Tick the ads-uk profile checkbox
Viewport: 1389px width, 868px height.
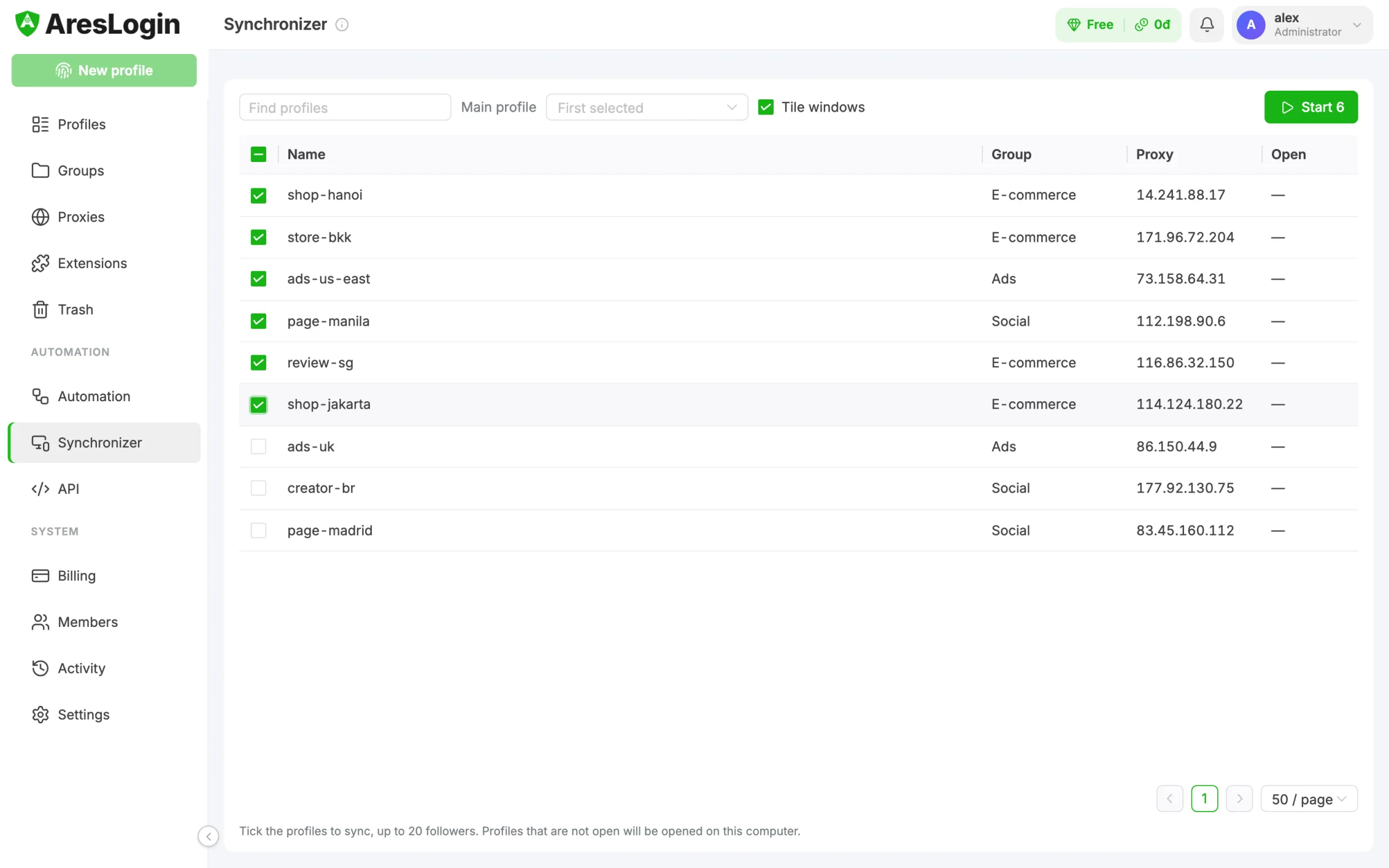258,447
